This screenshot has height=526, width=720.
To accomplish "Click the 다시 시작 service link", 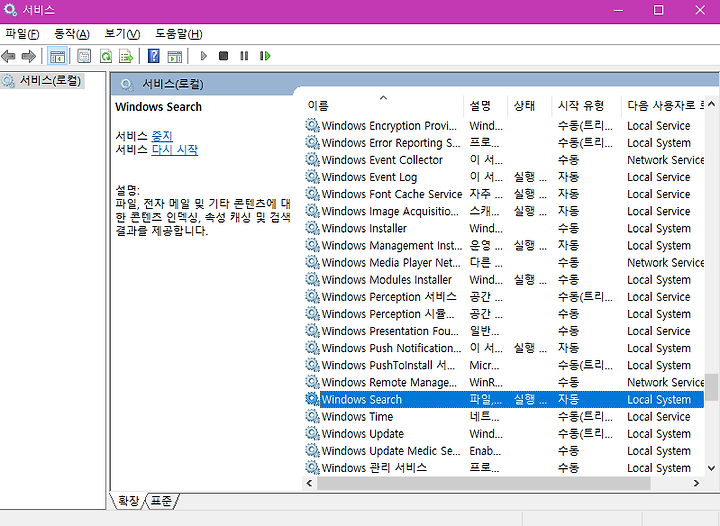I will pos(174,150).
